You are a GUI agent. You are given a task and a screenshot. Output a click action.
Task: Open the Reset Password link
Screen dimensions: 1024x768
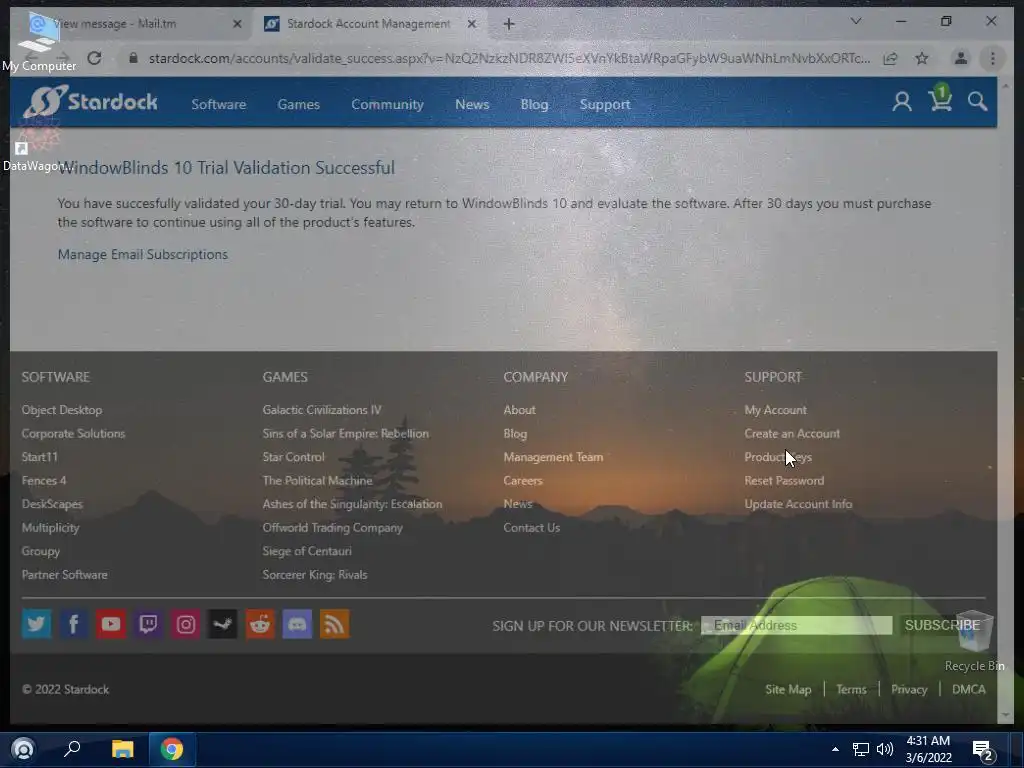784,481
